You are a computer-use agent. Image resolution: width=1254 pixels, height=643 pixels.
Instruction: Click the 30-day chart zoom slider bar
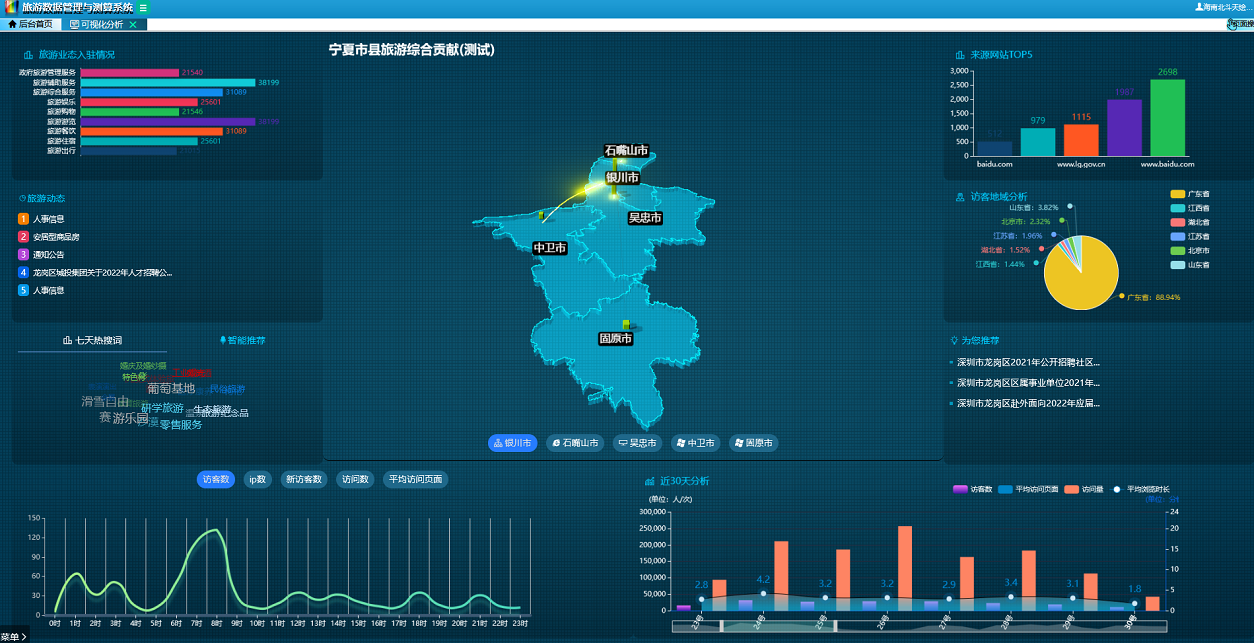point(920,626)
